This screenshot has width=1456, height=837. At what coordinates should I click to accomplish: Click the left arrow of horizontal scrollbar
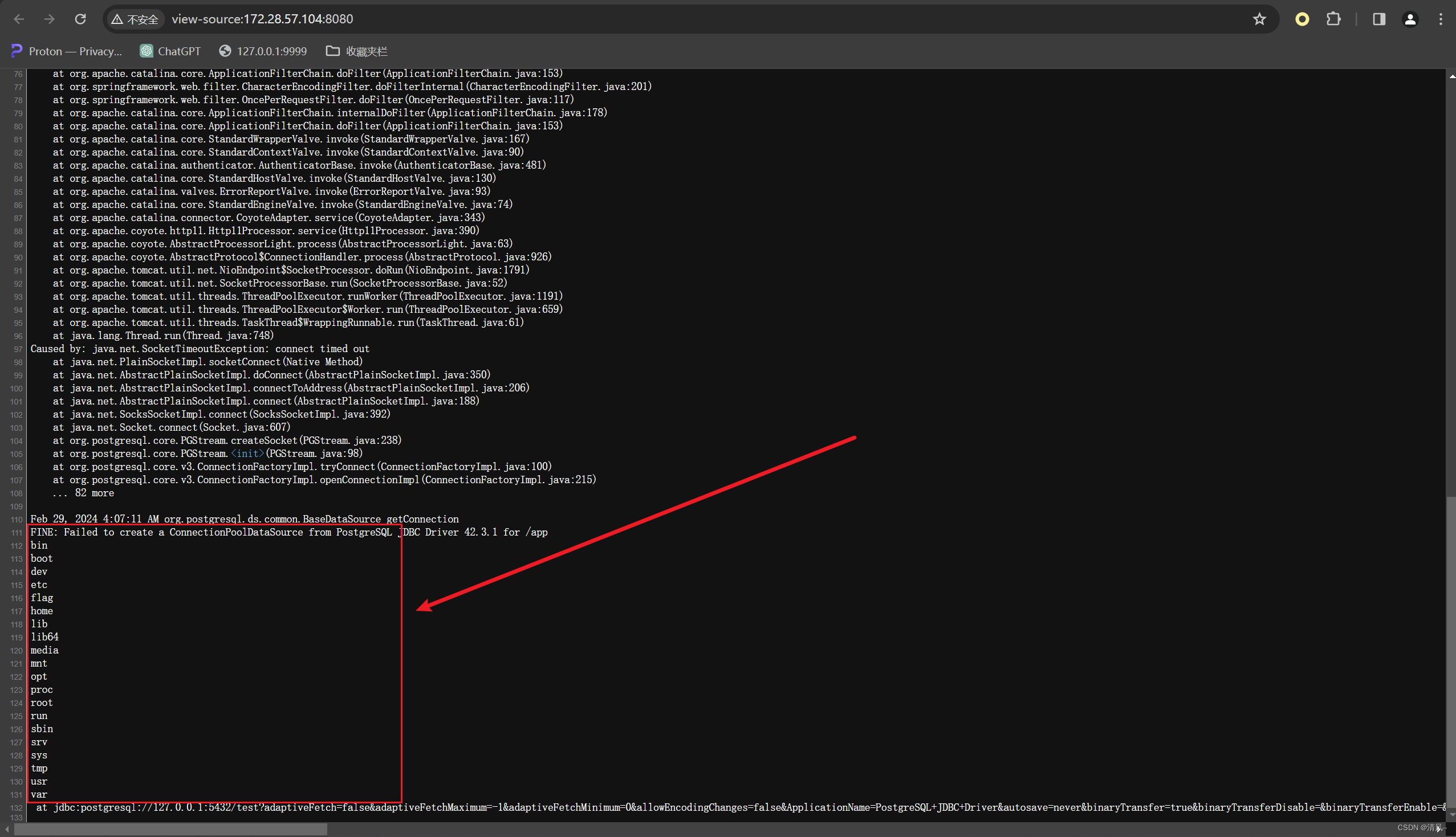[6, 830]
